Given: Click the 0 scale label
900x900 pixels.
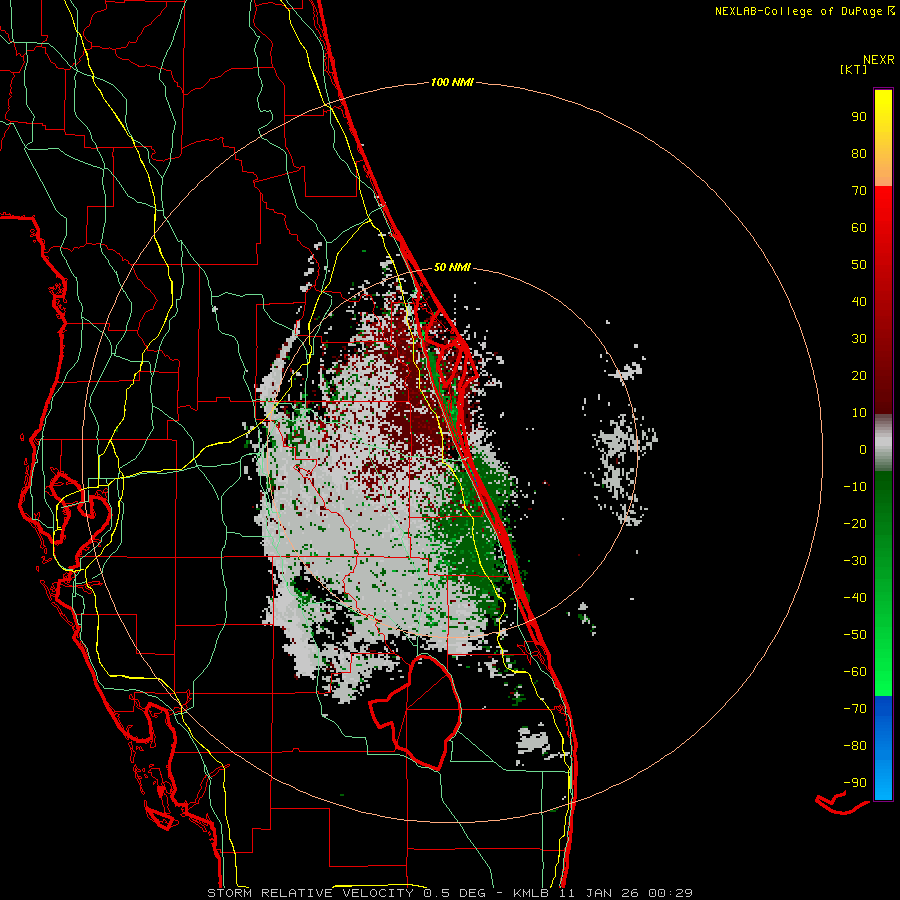Looking at the screenshot, I should tap(863, 450).
